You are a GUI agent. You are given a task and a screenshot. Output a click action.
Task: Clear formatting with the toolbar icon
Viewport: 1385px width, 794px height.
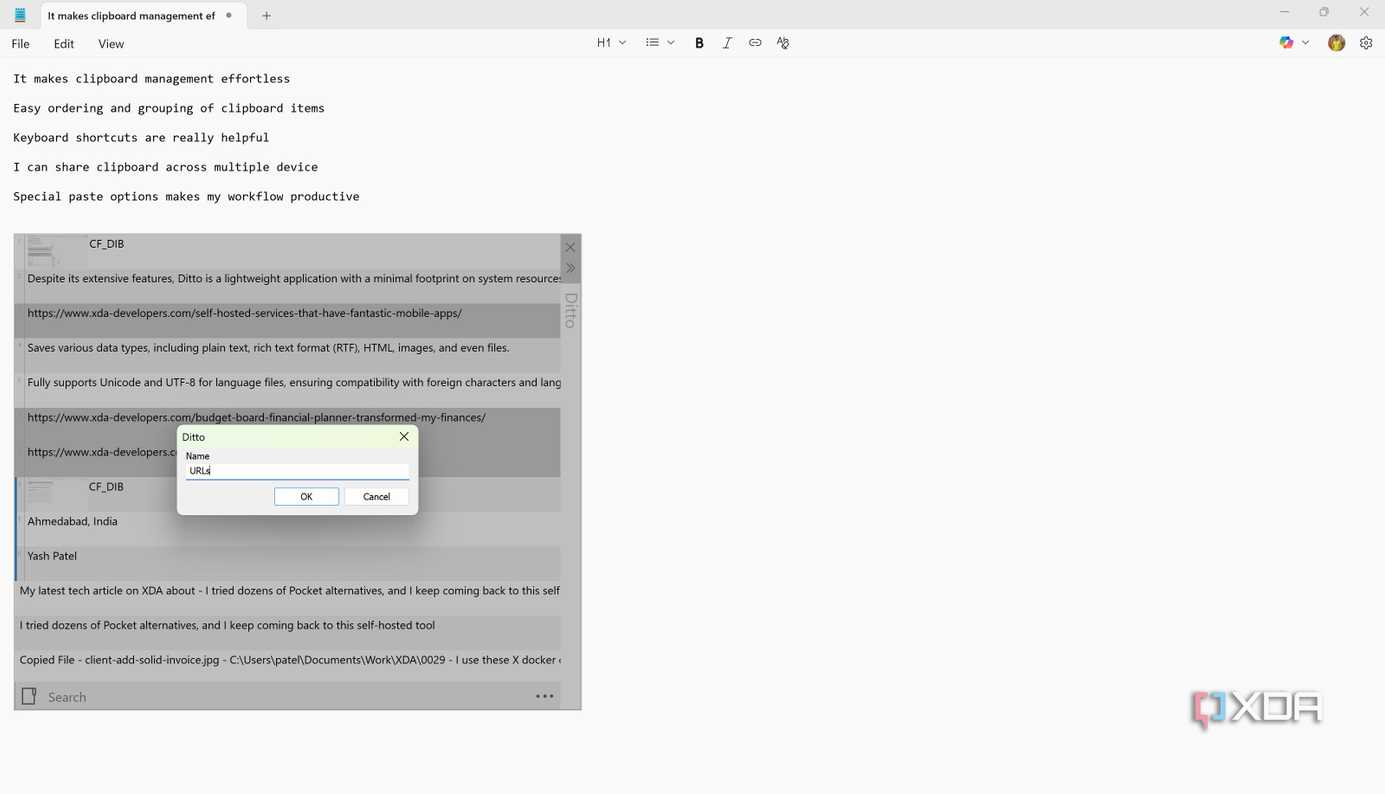(x=783, y=43)
